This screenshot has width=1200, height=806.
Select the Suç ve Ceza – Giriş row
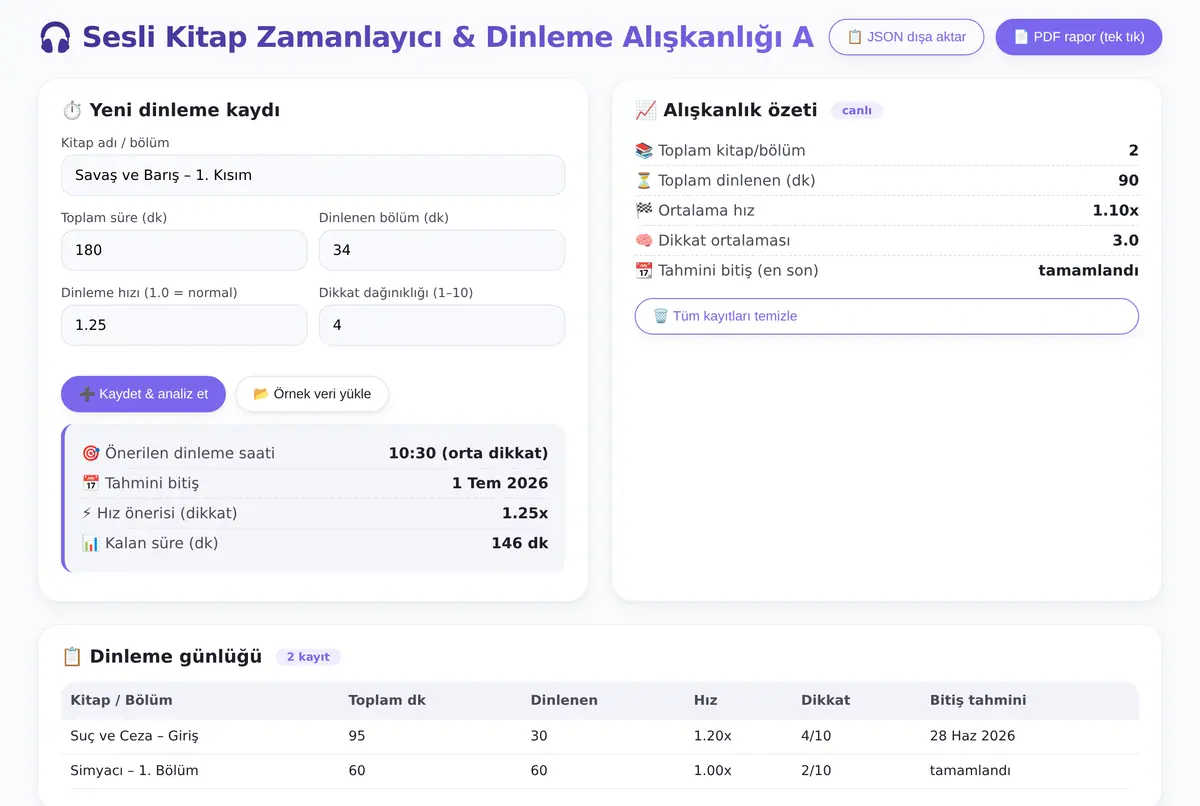coord(600,736)
